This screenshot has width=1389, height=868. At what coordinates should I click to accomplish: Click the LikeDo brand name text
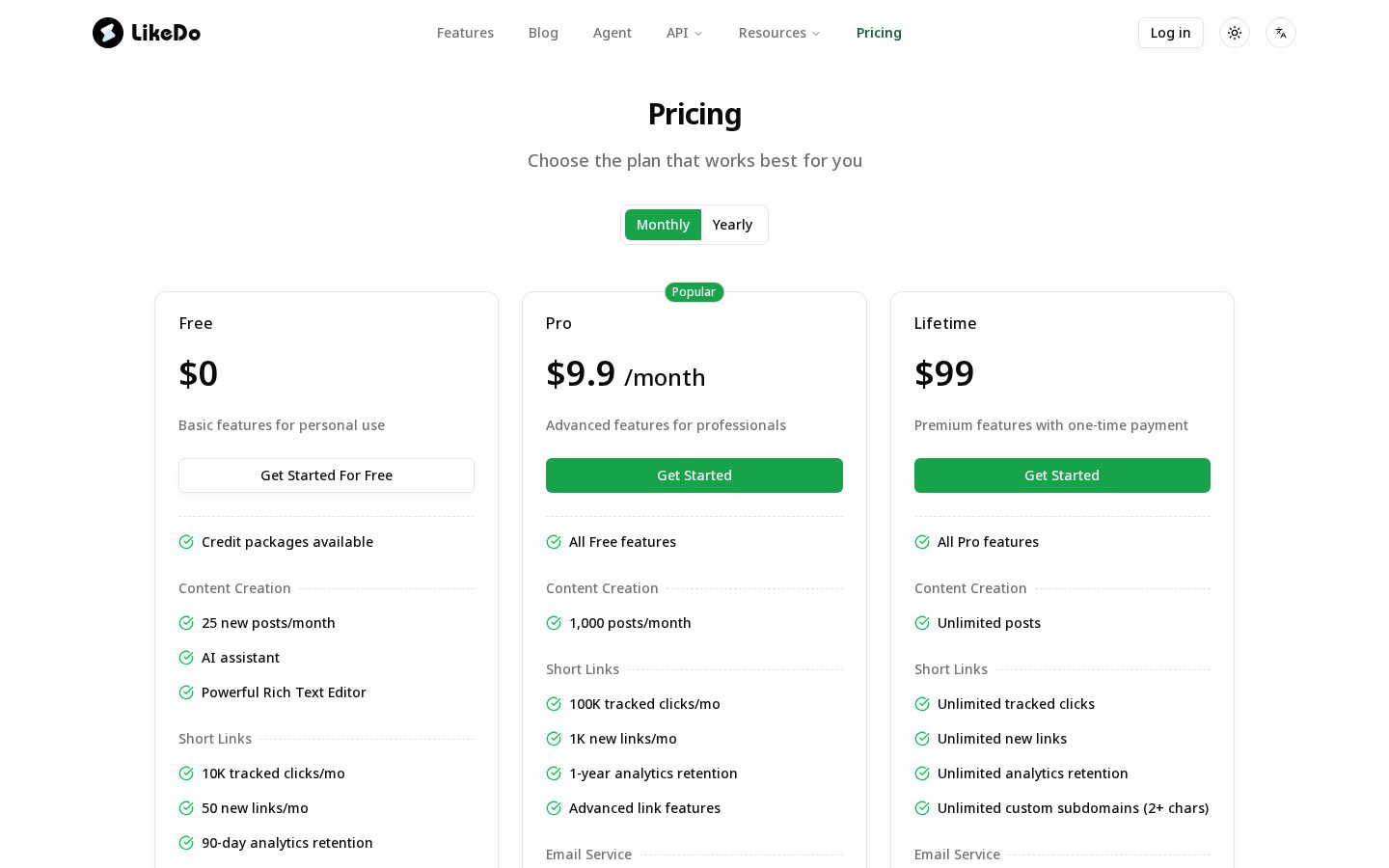pyautogui.click(x=166, y=33)
